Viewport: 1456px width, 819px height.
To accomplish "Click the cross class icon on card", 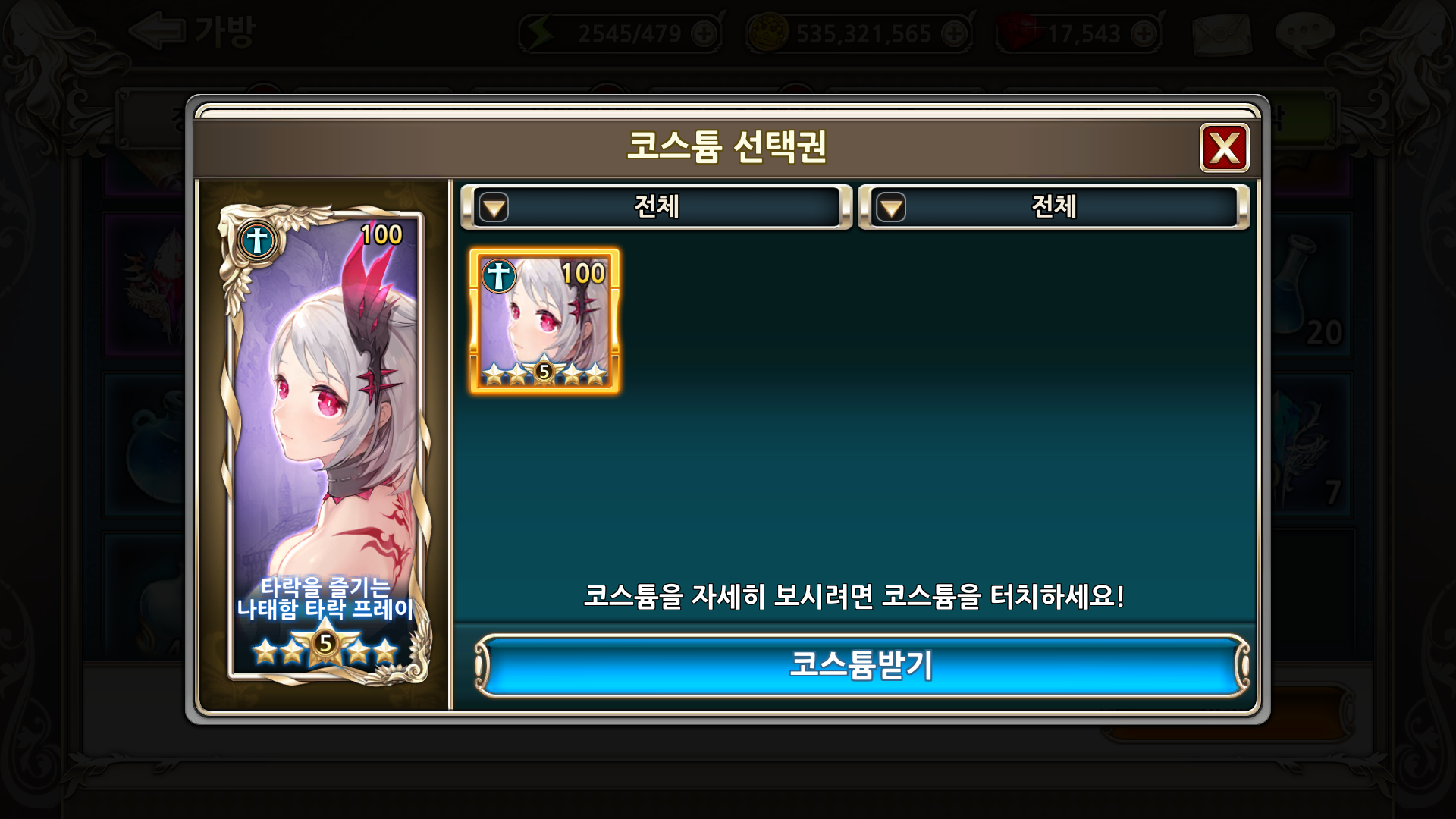I will 257,241.
